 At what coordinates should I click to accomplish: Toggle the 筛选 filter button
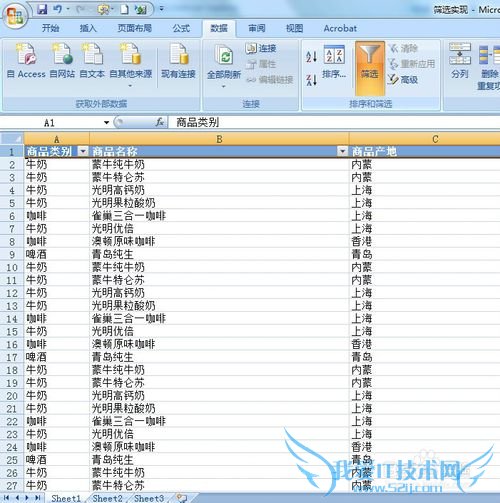click(370, 68)
